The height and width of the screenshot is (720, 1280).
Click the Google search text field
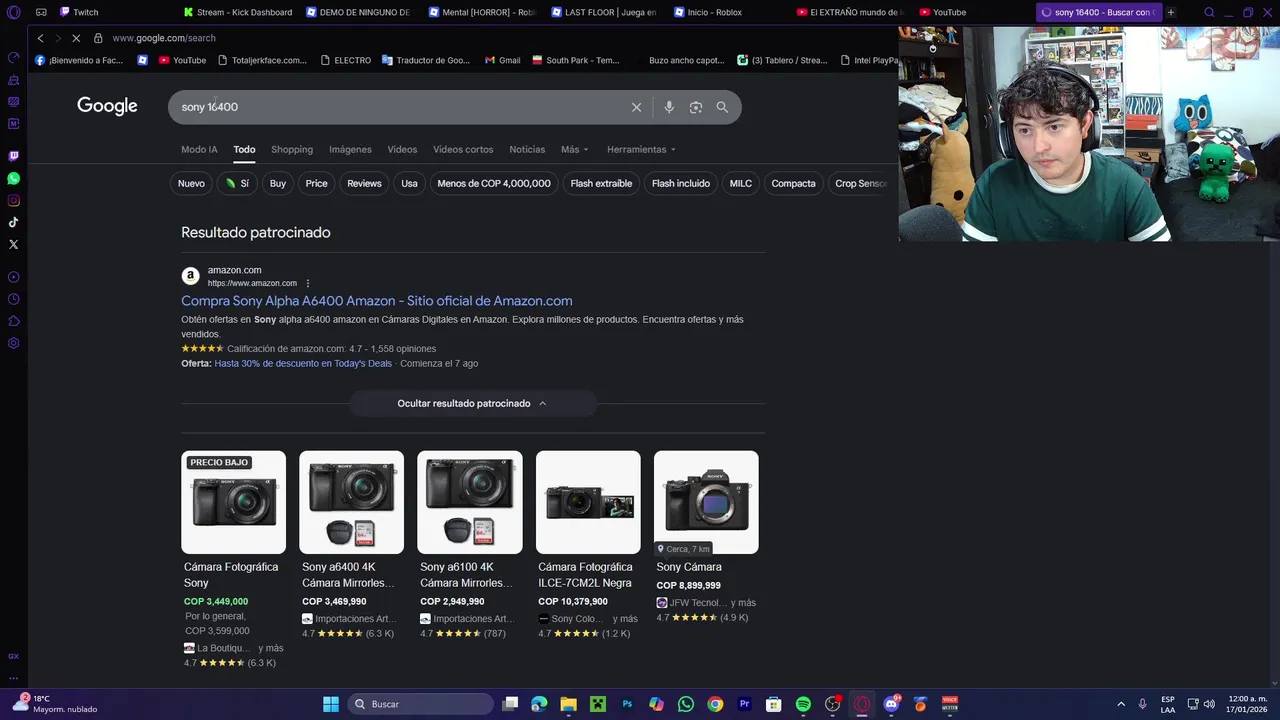pos(400,107)
